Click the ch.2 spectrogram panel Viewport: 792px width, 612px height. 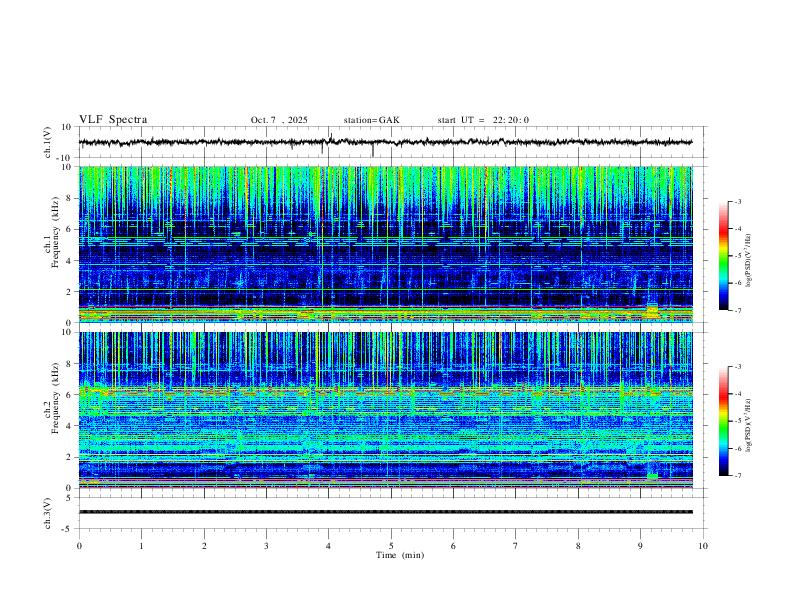pos(386,410)
